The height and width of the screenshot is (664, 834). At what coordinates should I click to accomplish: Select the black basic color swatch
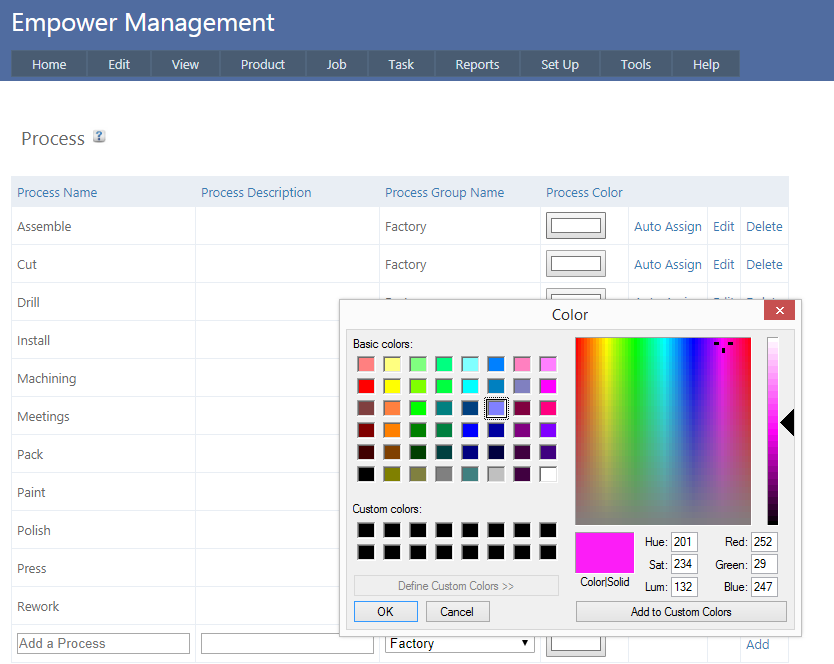366,474
